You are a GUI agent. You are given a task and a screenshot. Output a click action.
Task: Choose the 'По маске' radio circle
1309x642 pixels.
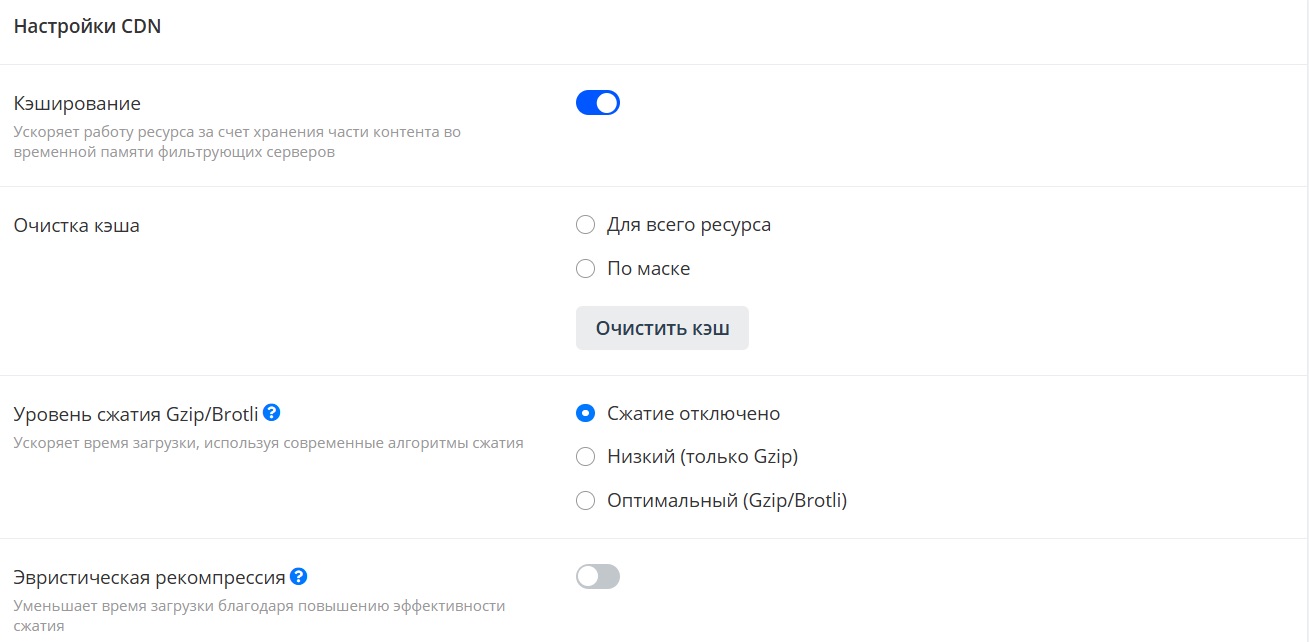586,268
